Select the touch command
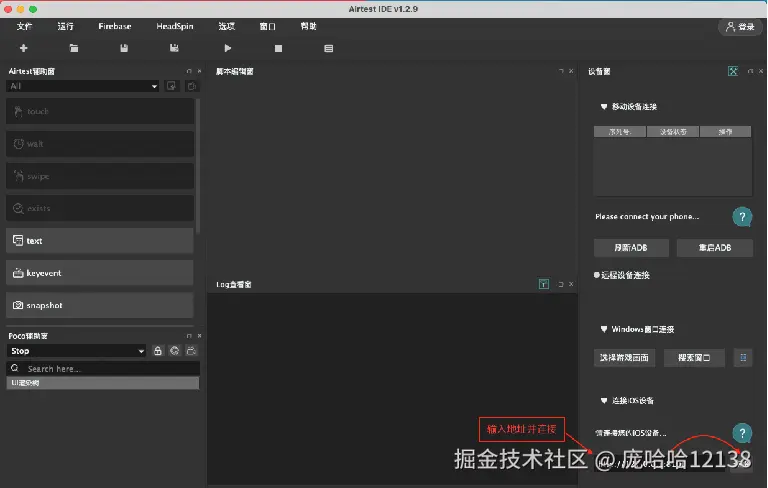 99,111
